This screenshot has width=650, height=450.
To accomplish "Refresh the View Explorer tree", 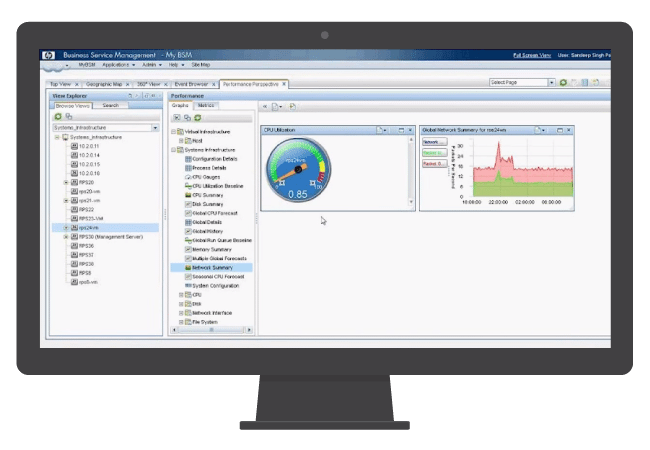I will tap(58, 116).
